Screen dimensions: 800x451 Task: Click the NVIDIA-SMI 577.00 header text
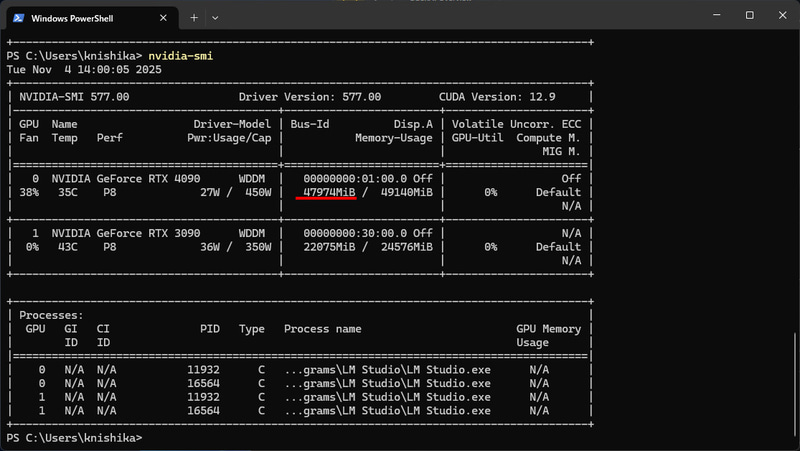point(74,97)
